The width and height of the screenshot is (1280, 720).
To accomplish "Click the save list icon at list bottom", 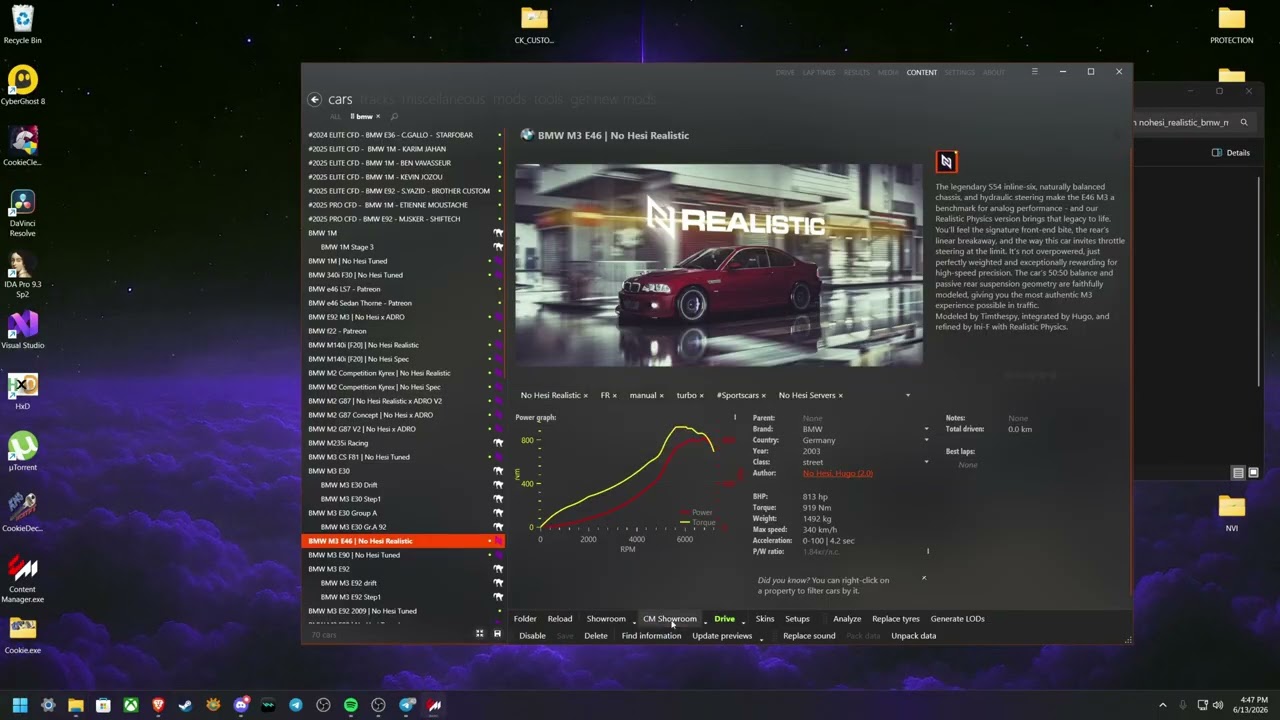I will [497, 634].
